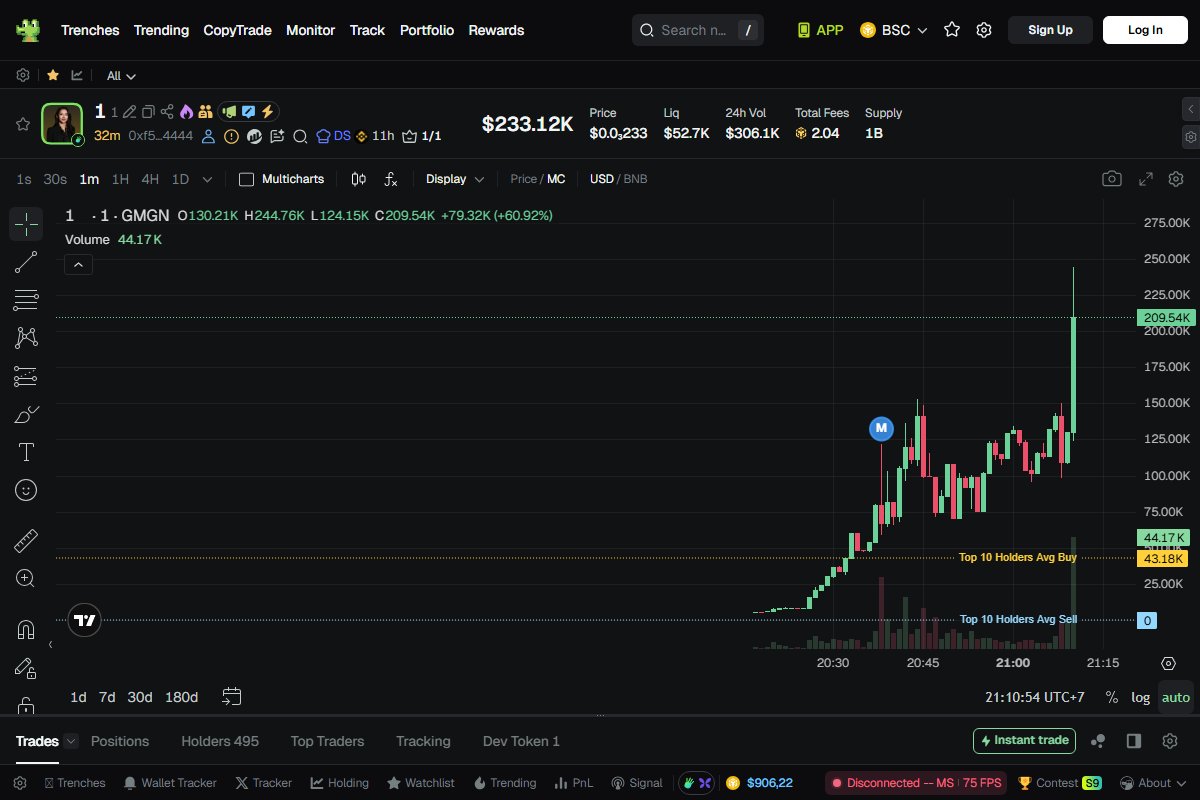Open the emoji stickers tool
The width and height of the screenshot is (1200, 800).
click(26, 490)
